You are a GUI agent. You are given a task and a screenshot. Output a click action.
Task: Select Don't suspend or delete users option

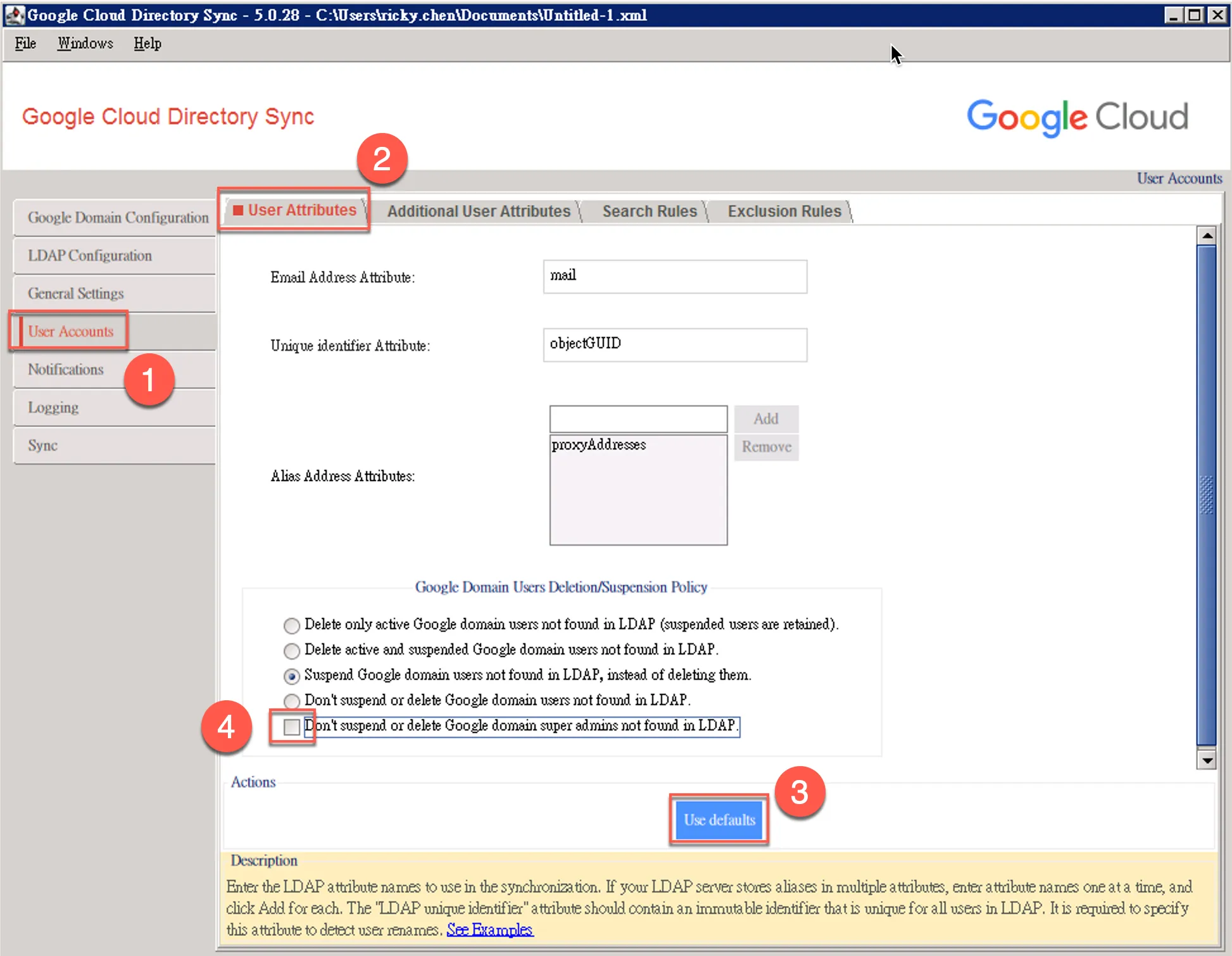(291, 701)
